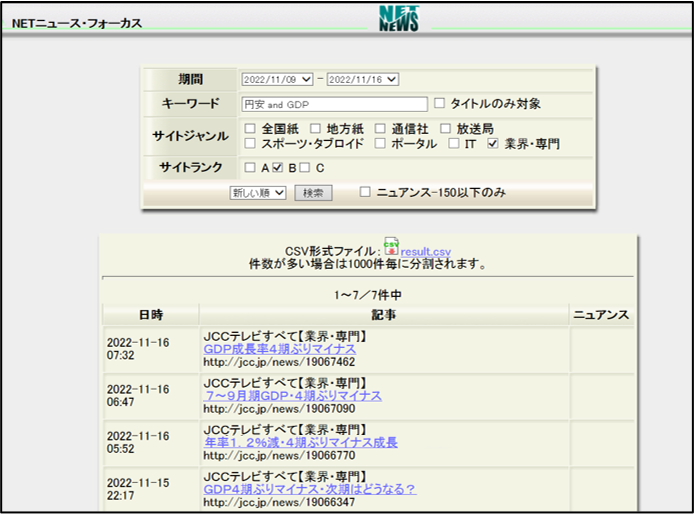694x514 pixels.
Task: Tick the 地方紙 checkbox
Action: tap(315, 129)
